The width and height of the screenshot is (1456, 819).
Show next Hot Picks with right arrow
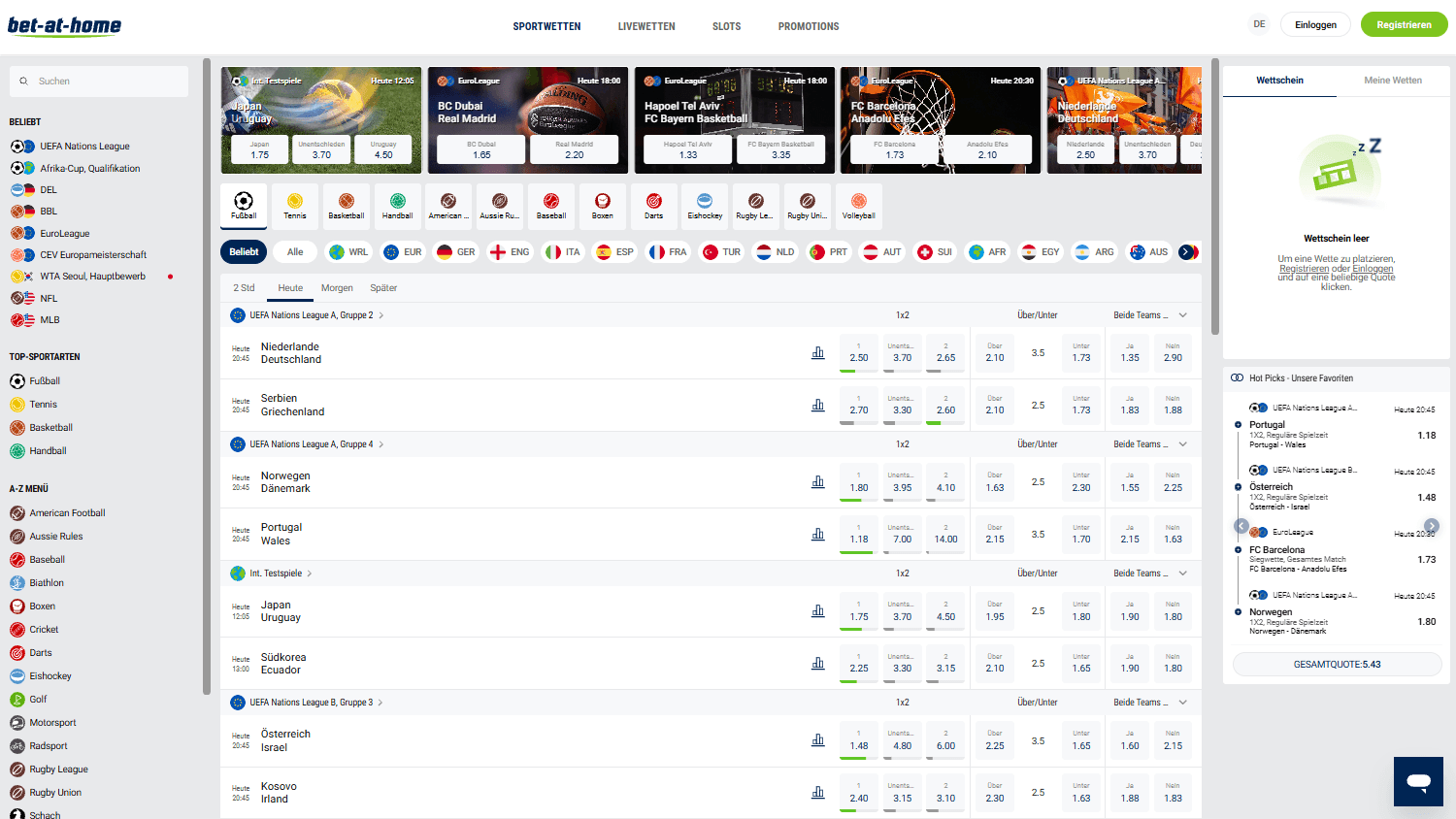tap(1432, 526)
